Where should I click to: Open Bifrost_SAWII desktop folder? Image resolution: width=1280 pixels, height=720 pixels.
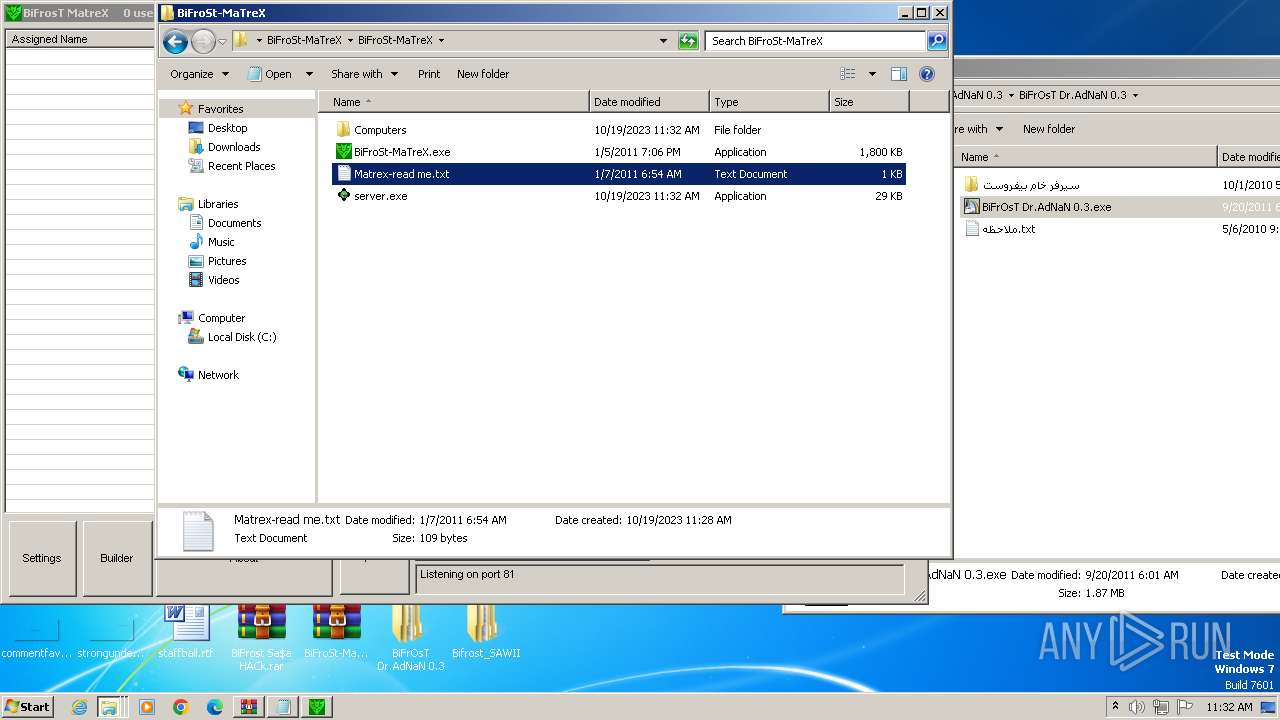point(486,633)
